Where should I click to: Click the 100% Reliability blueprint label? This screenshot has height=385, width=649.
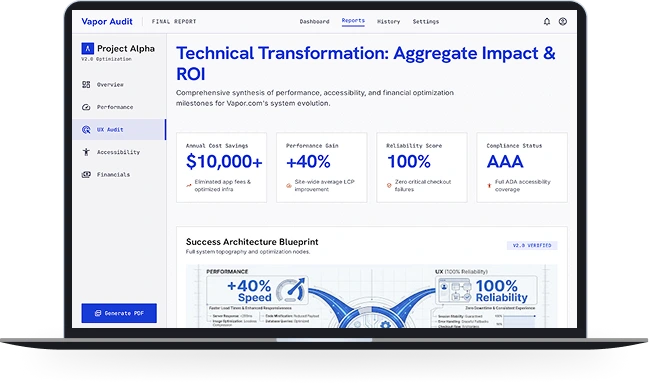pos(502,291)
